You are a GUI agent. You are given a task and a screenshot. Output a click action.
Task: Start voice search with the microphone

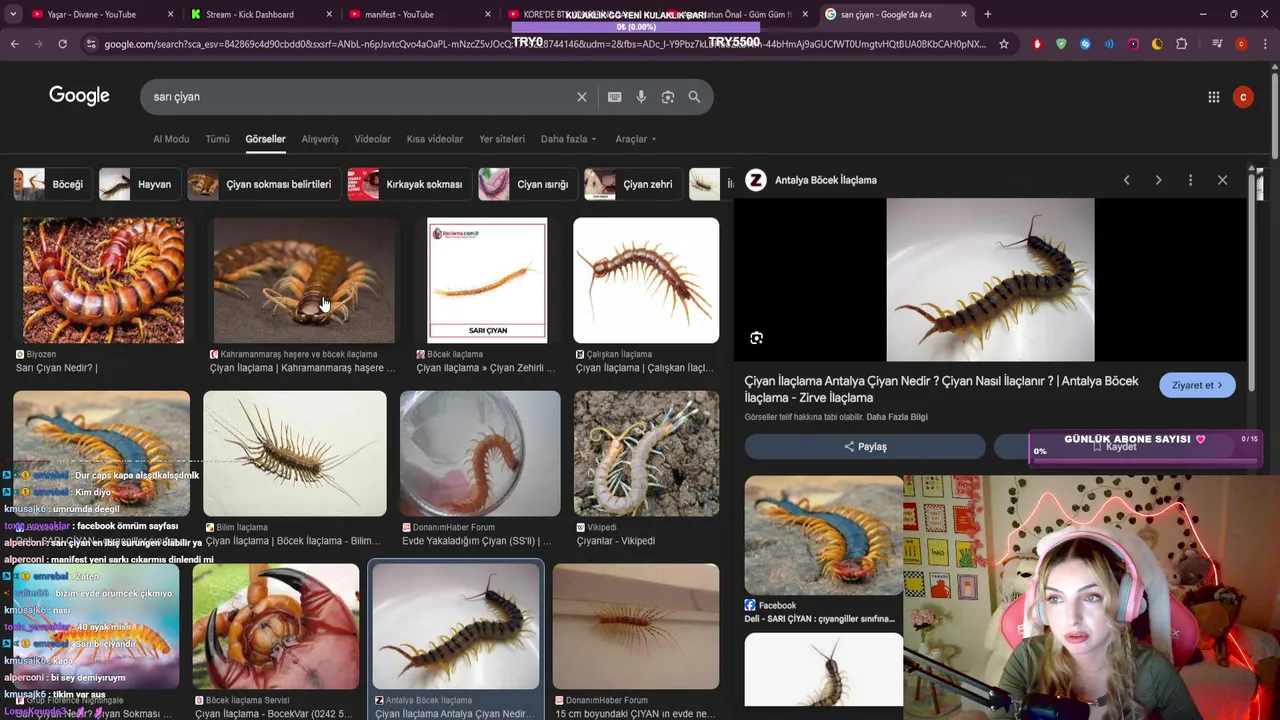641,97
